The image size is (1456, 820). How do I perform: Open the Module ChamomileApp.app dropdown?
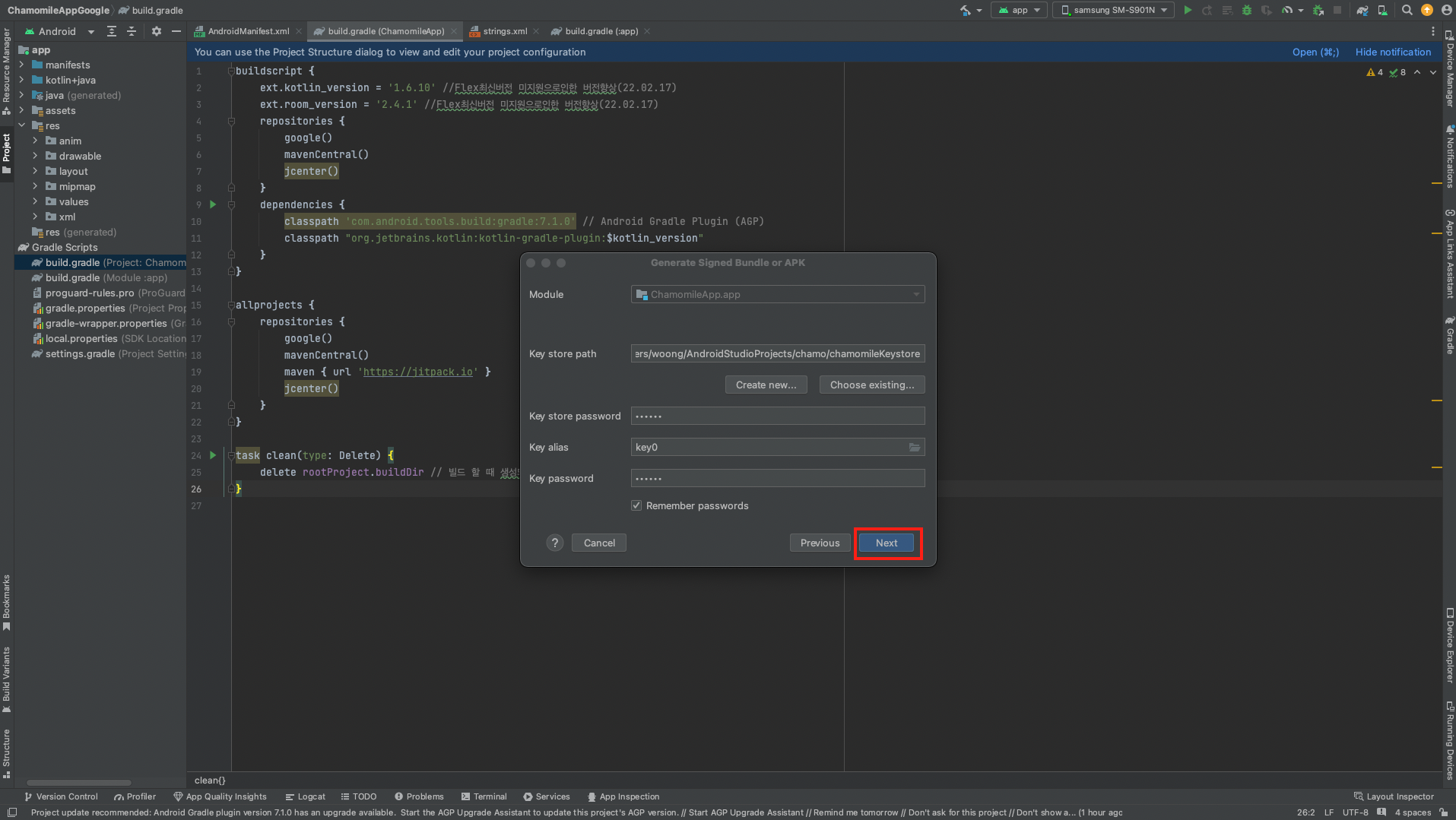(x=777, y=295)
